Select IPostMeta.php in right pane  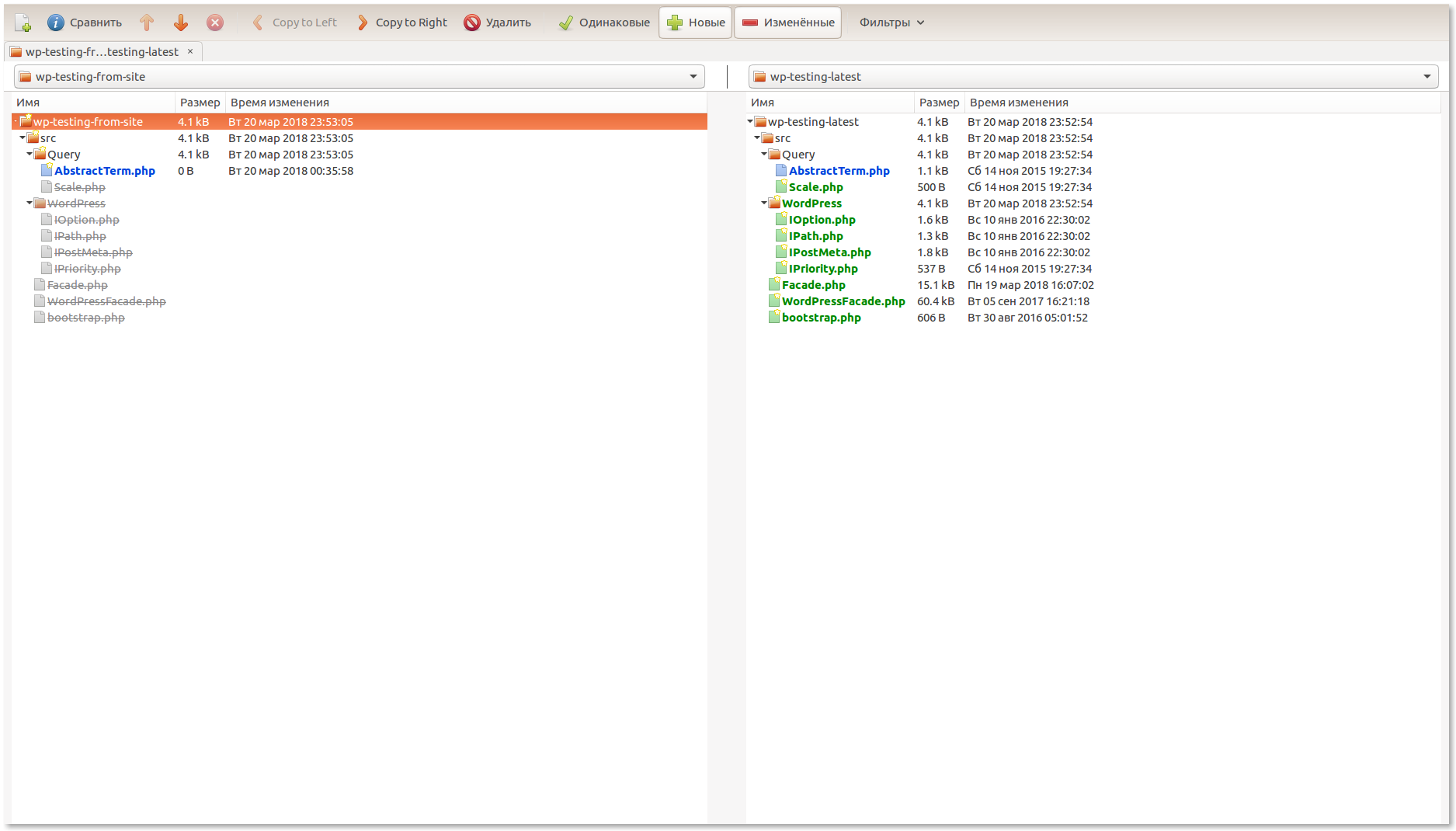tap(830, 252)
